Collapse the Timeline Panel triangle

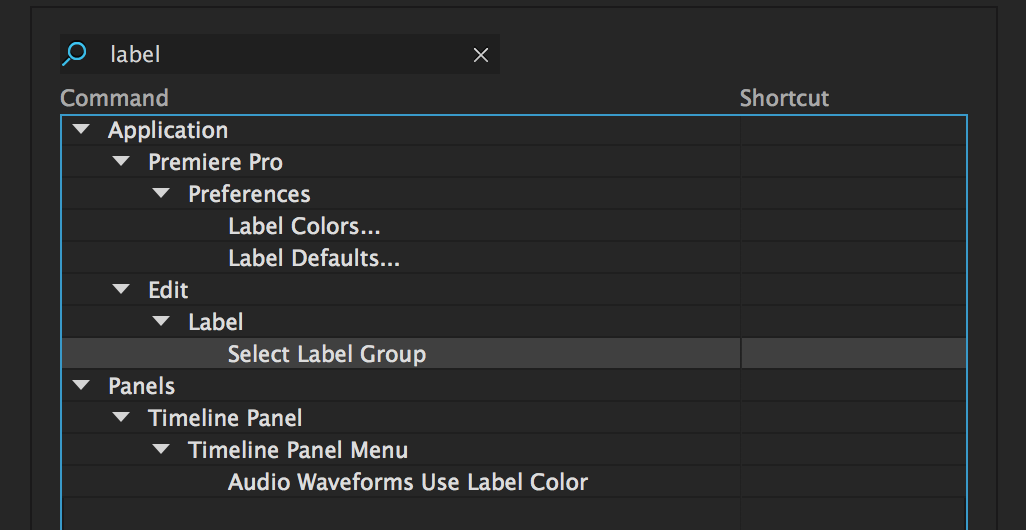coord(121,417)
